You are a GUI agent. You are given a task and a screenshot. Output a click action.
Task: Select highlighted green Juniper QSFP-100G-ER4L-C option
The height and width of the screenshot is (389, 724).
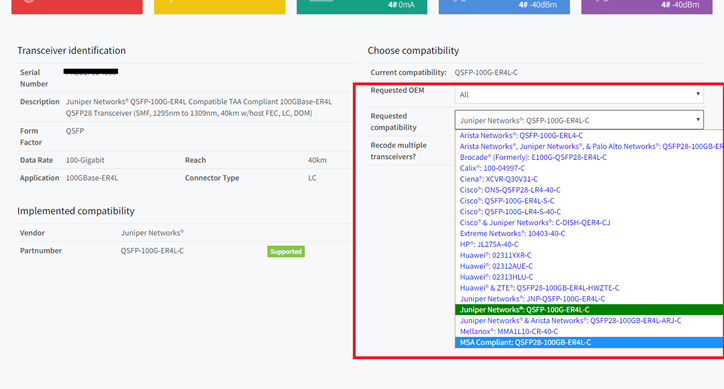(x=589, y=310)
